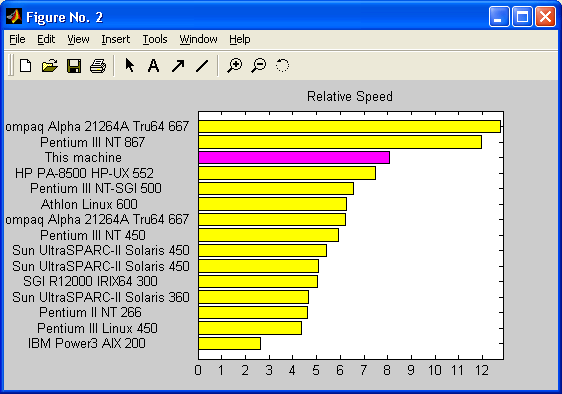Click the New Figure toolbar icon
Viewport: 562px width, 394px height.
pos(25,66)
